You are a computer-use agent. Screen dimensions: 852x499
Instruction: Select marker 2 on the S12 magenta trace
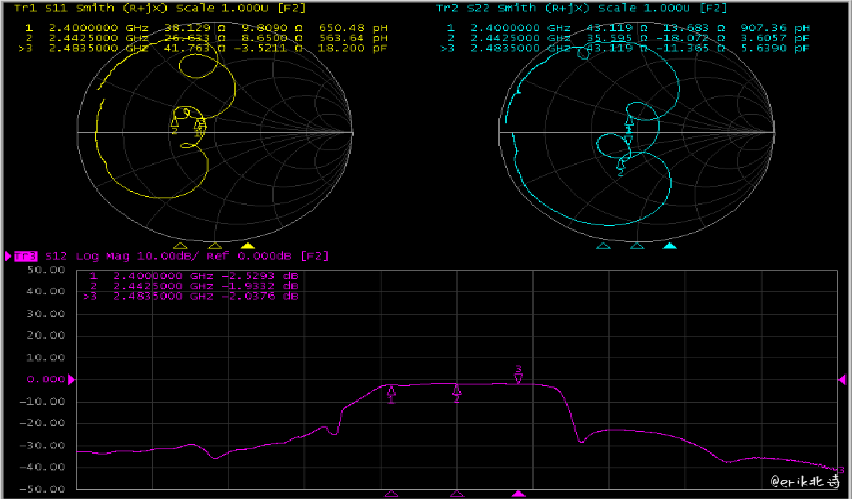pos(457,391)
